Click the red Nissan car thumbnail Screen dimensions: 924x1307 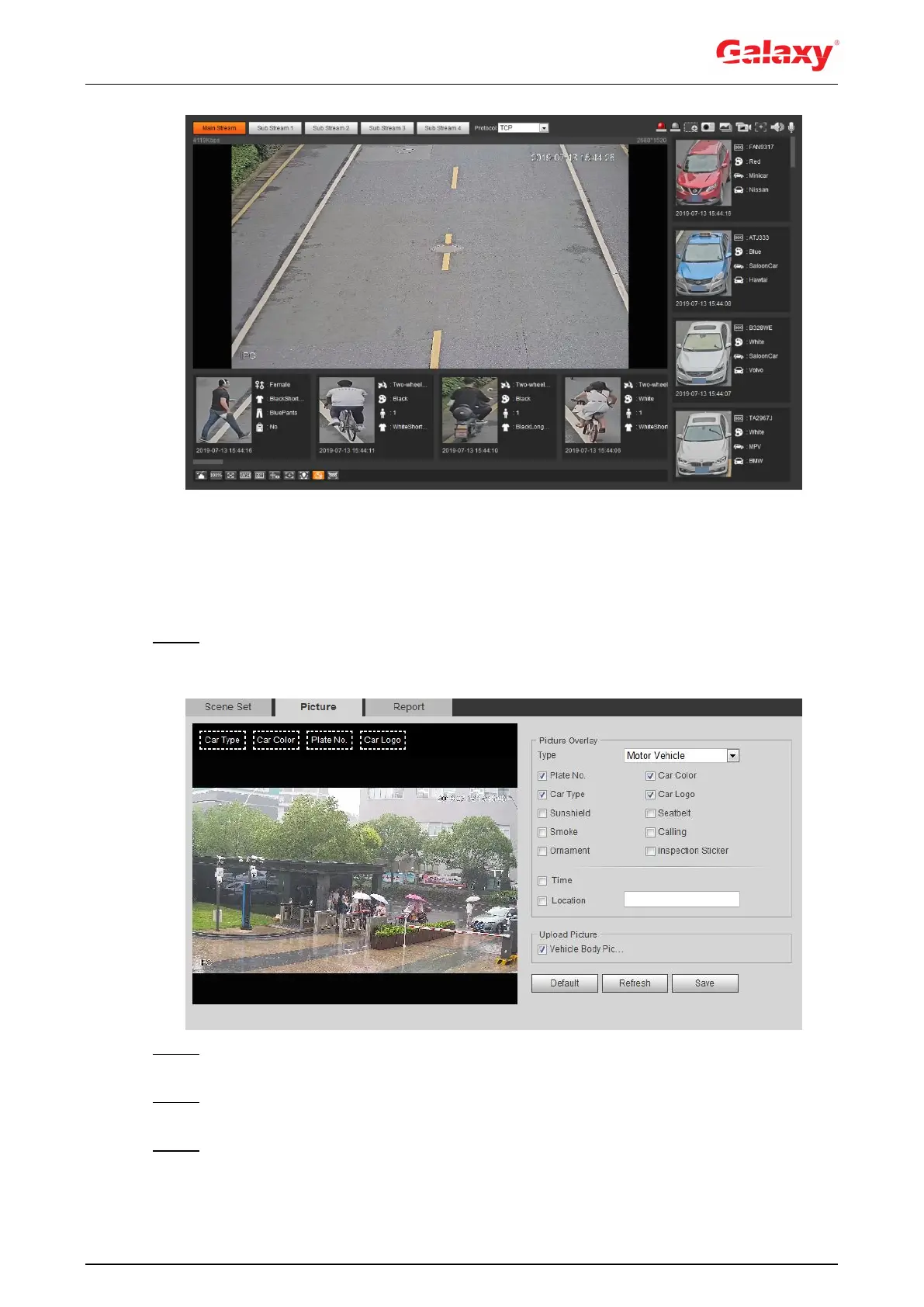[x=703, y=172]
